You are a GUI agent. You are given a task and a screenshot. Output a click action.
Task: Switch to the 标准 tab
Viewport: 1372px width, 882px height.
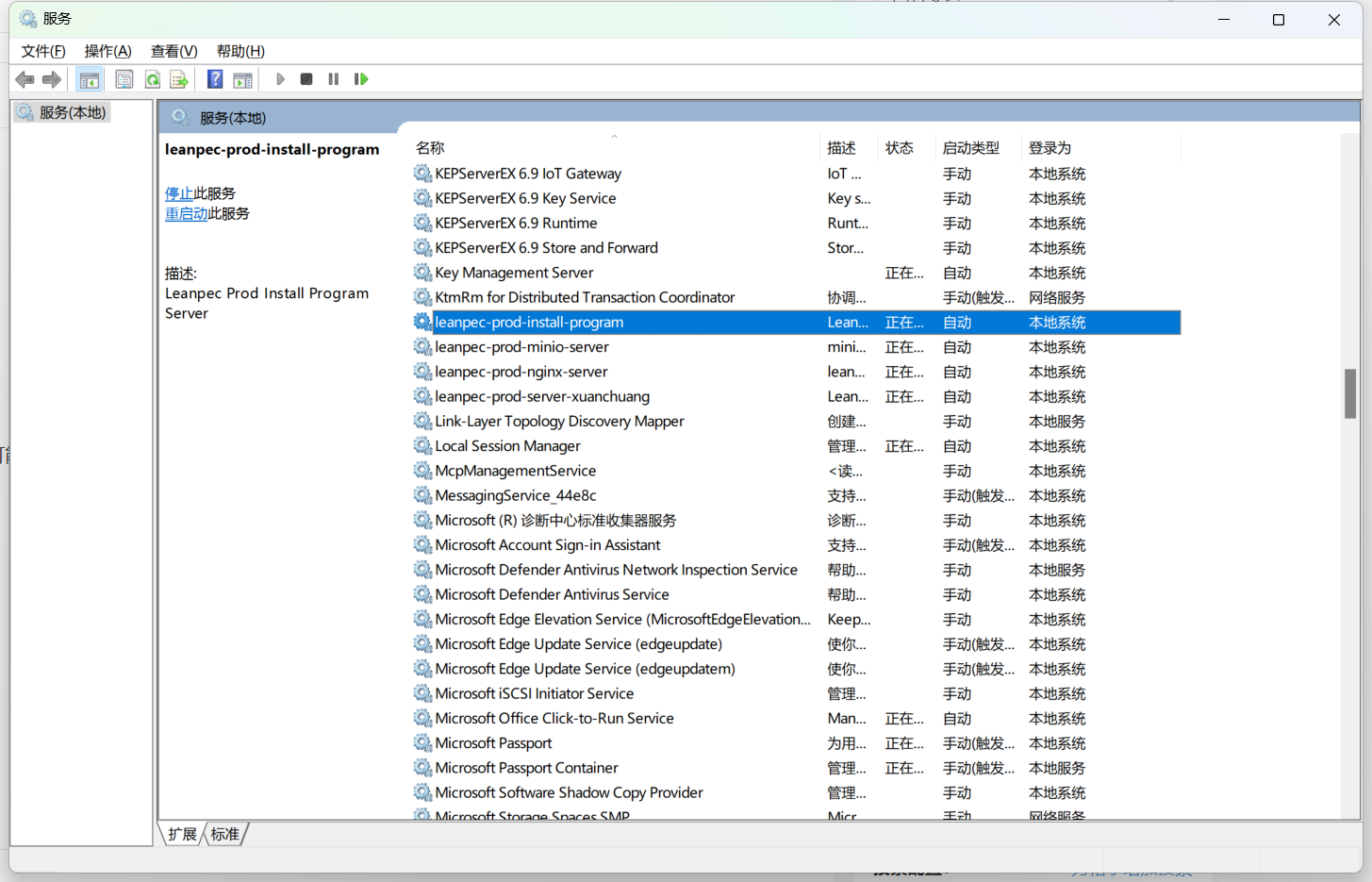[224, 834]
